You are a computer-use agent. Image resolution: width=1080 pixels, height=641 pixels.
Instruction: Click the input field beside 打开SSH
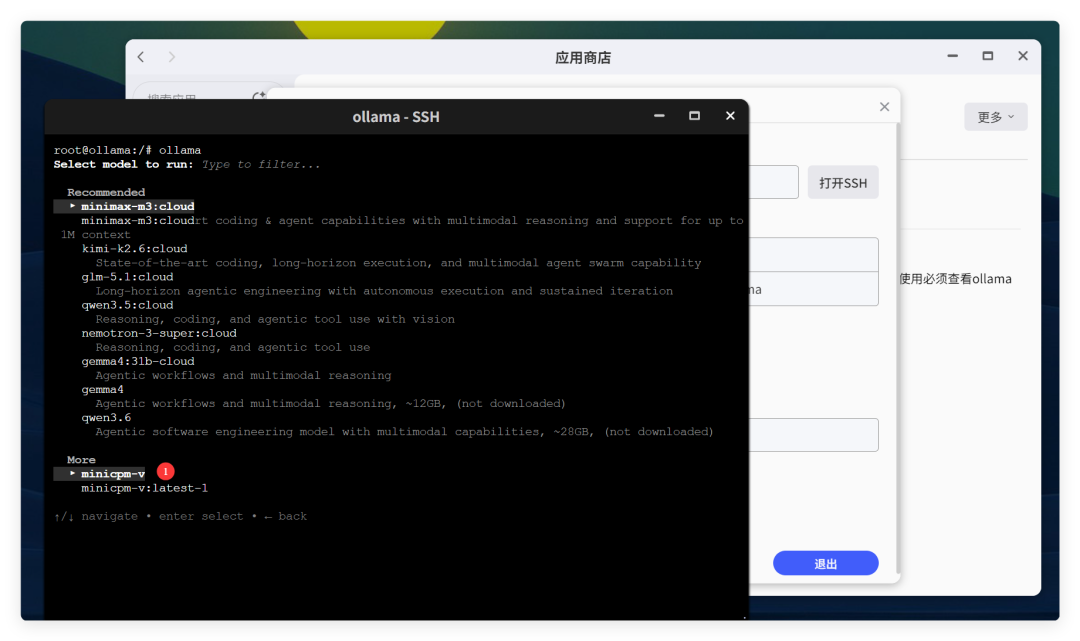pos(773,182)
